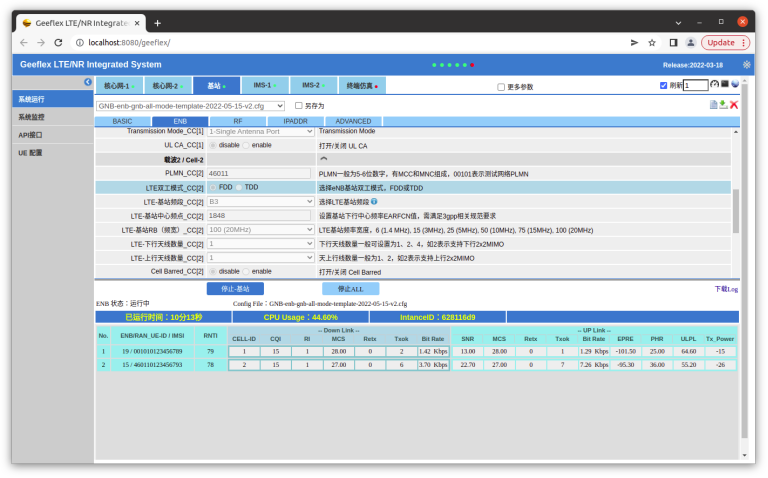
Task: Open the BASIC sub-tab
Action: tap(122, 121)
